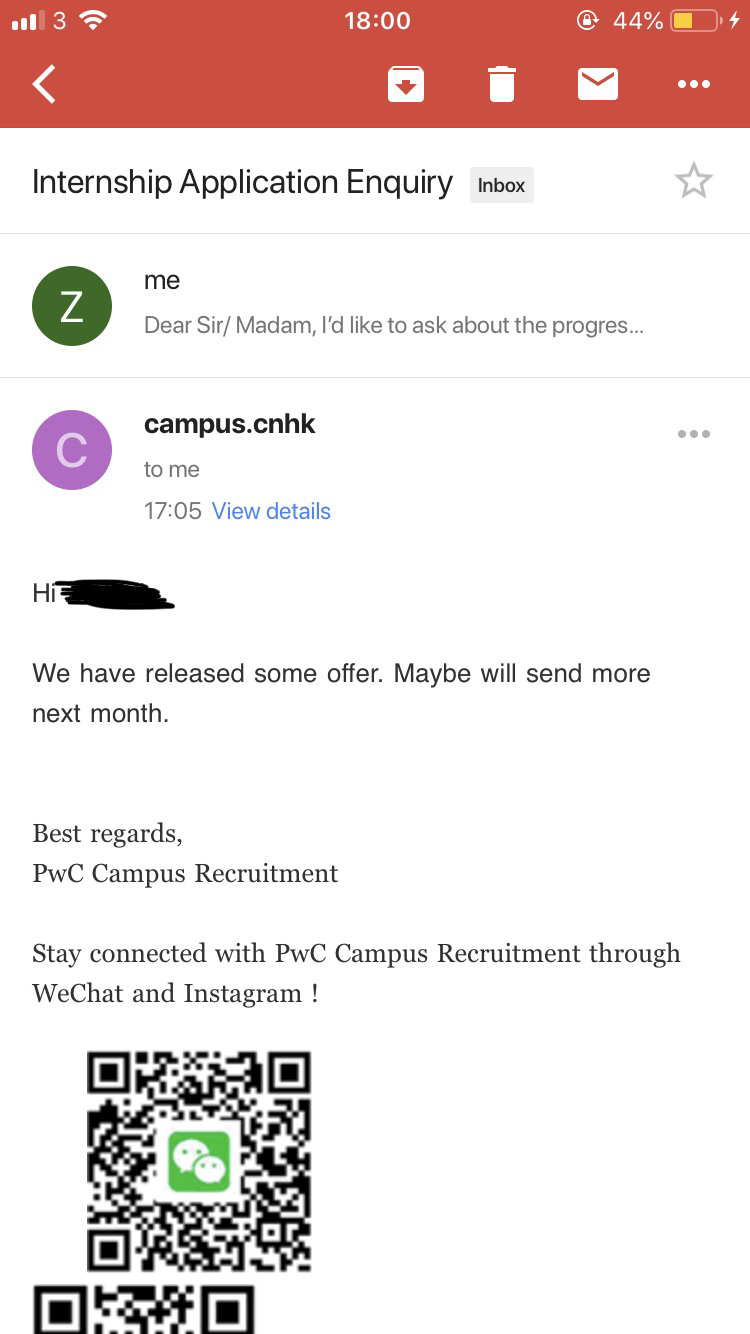Screen dimensions: 750x1334
Task: Tap the email subject title
Action: tap(242, 182)
